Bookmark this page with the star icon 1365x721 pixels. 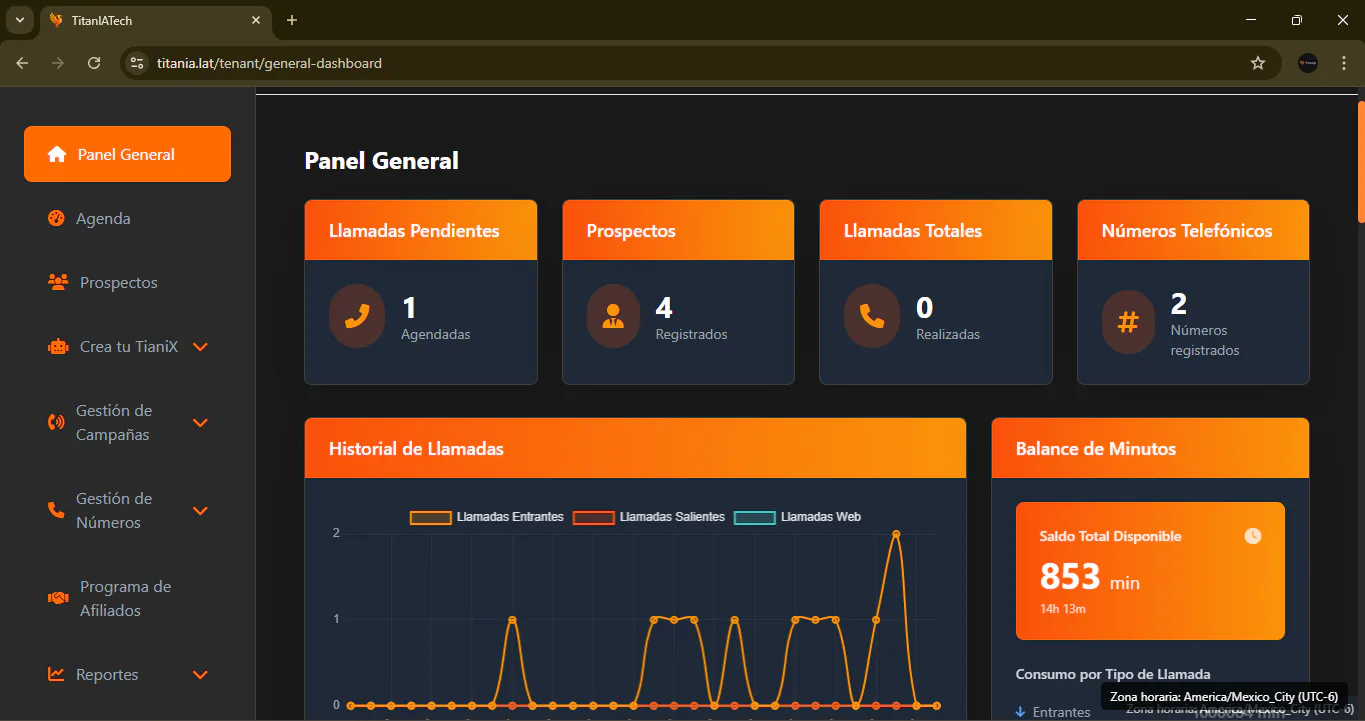(x=1258, y=63)
